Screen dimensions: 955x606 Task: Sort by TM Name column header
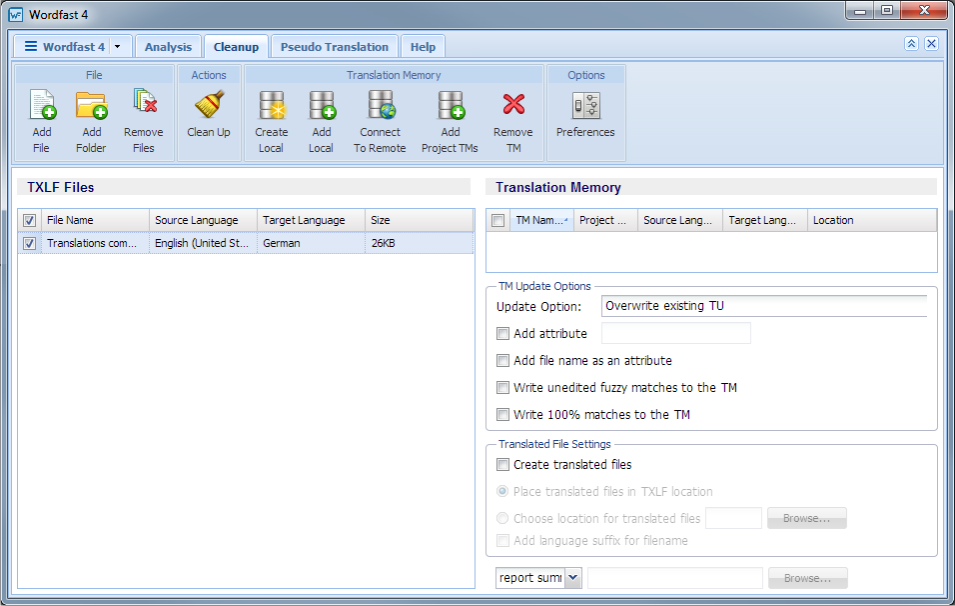(x=541, y=220)
